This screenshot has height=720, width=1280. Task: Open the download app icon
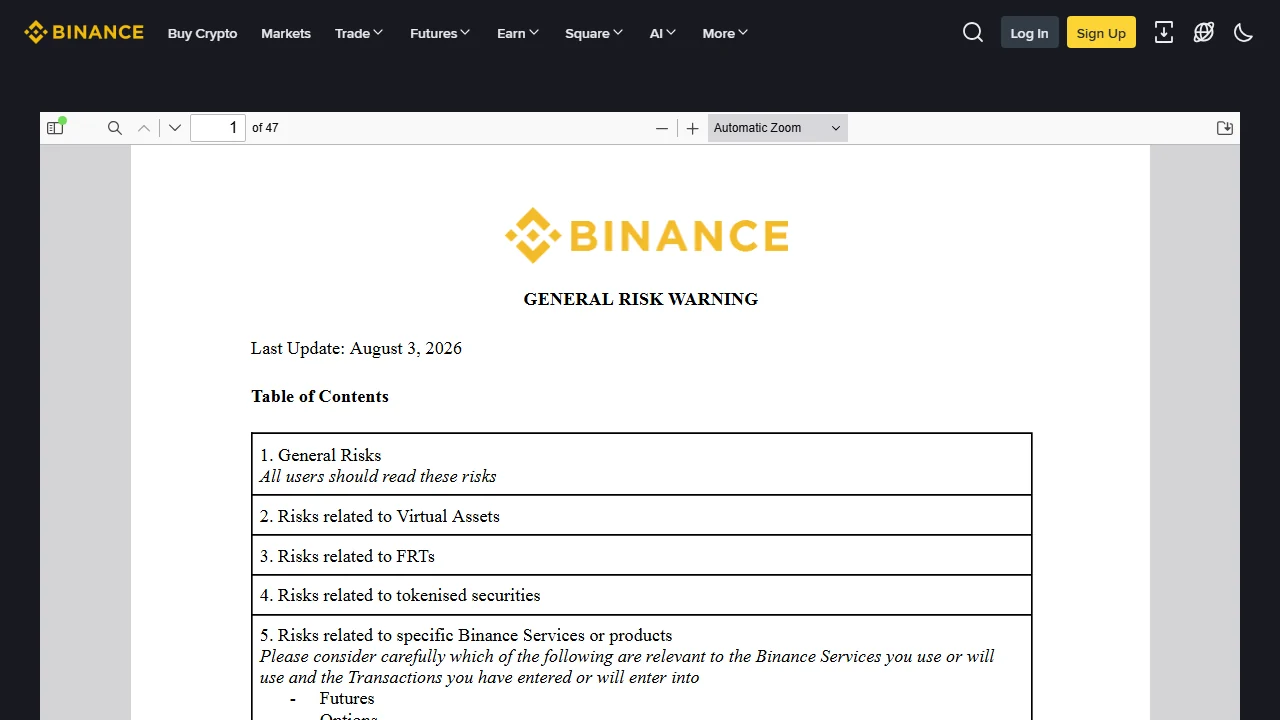tap(1164, 32)
